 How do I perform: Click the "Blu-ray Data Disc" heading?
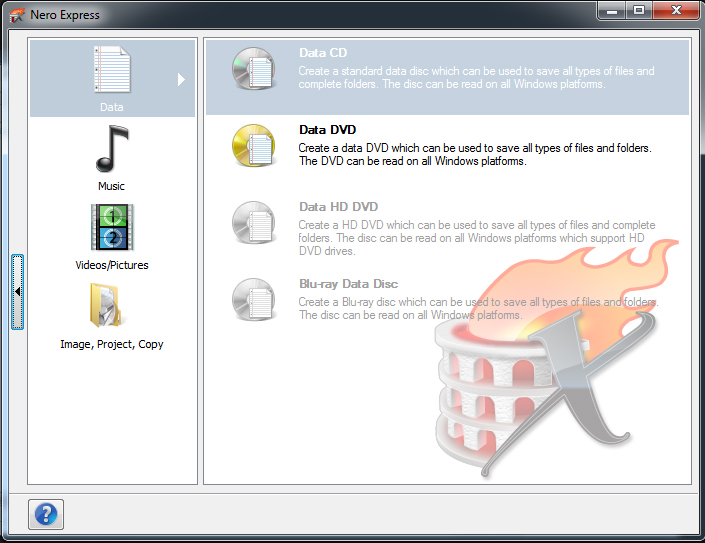click(348, 284)
